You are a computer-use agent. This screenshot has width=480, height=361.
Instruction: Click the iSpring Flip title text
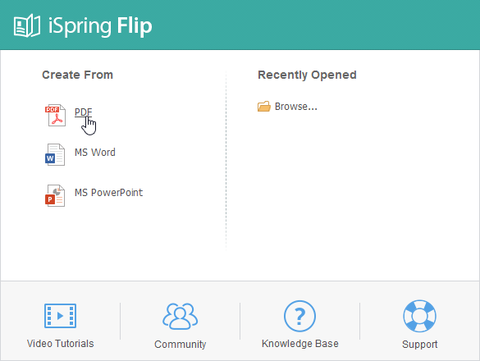[100, 26]
